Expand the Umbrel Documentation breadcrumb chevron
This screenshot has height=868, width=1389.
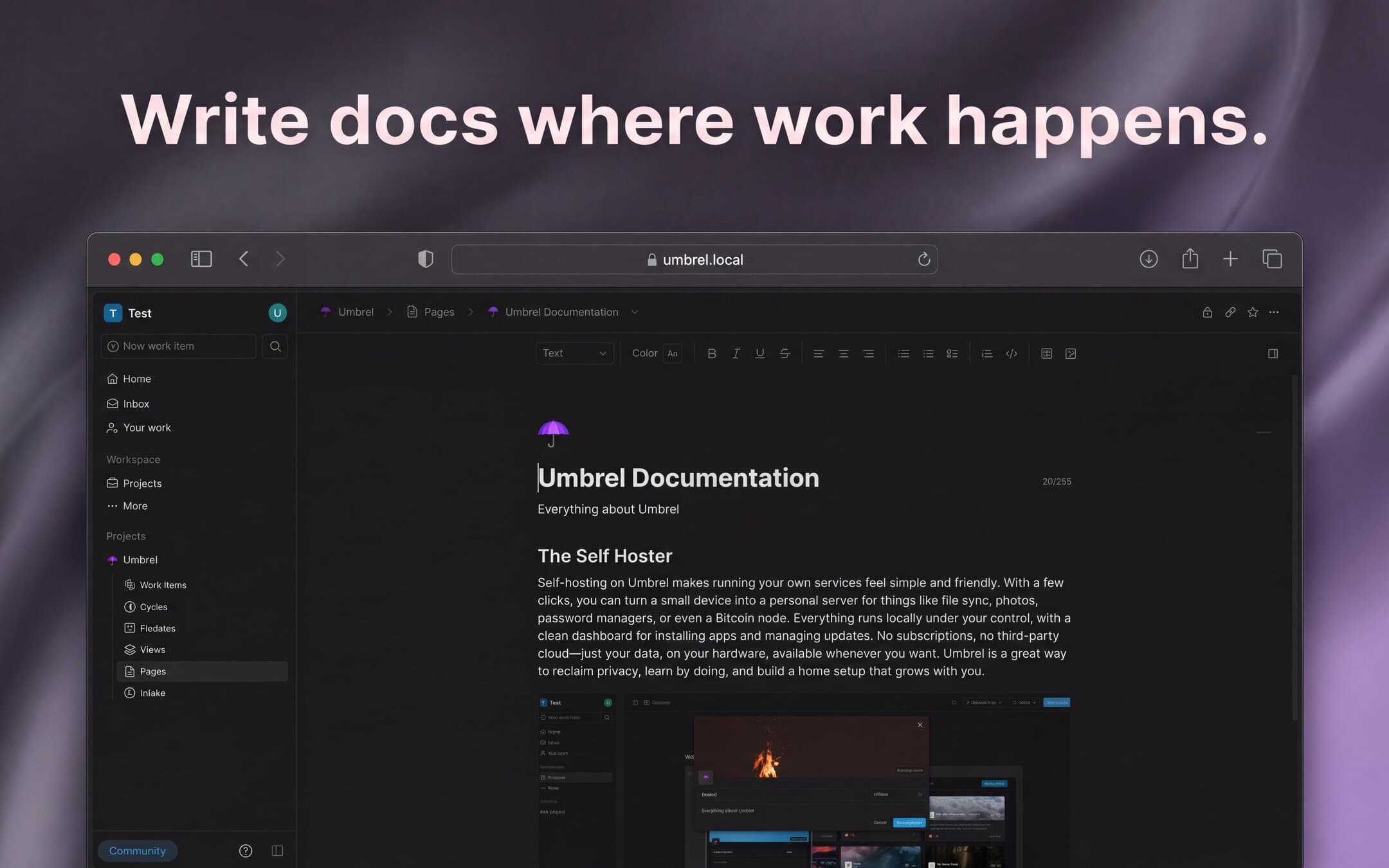[x=635, y=312]
